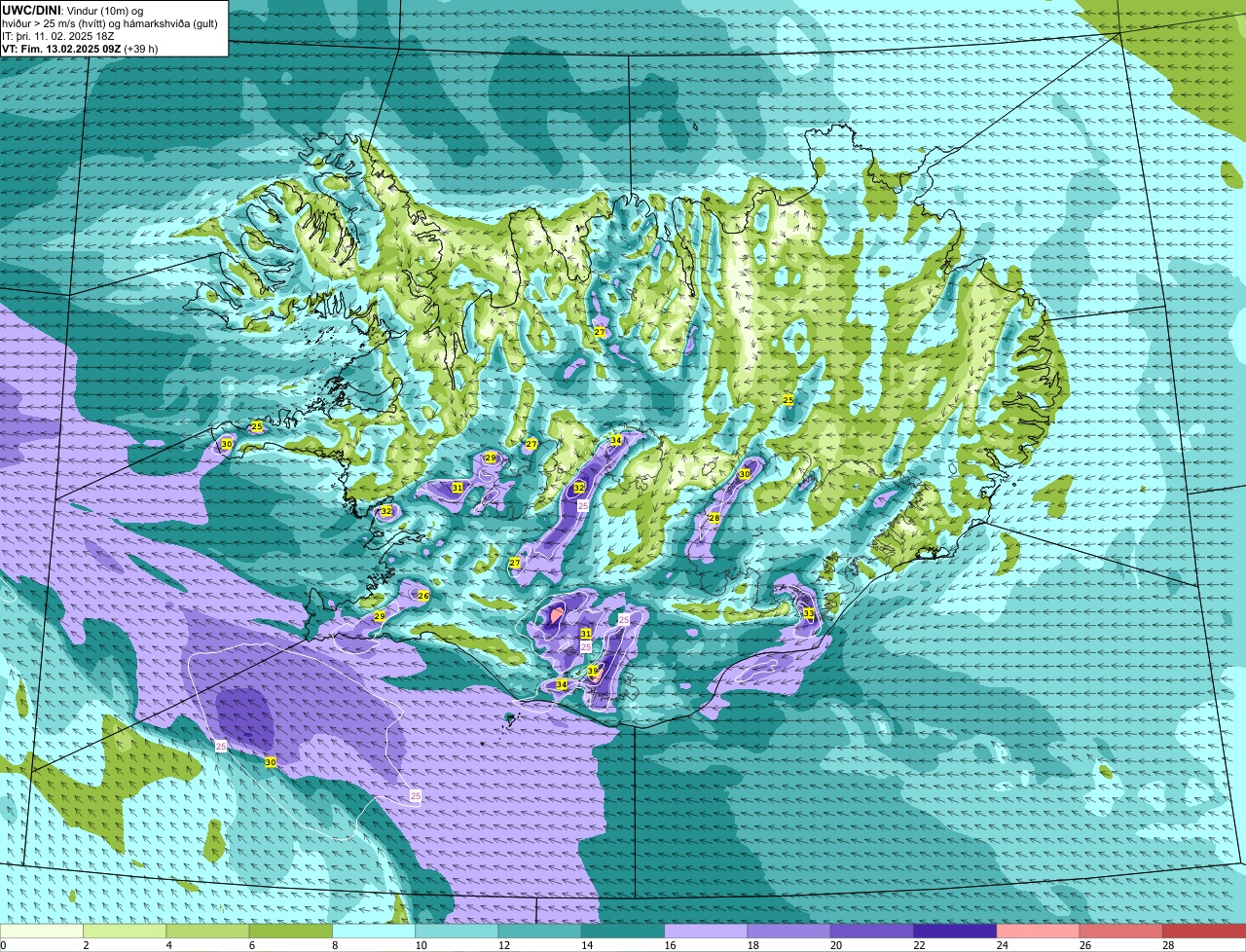
Task: Click the yellow gust label 33
Action: click(809, 613)
